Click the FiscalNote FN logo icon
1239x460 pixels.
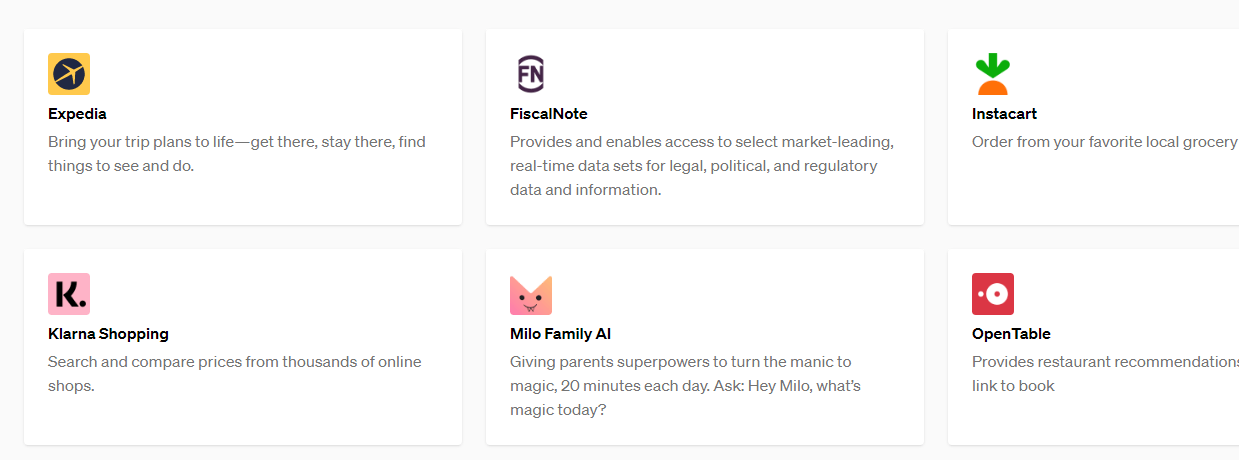coord(531,74)
